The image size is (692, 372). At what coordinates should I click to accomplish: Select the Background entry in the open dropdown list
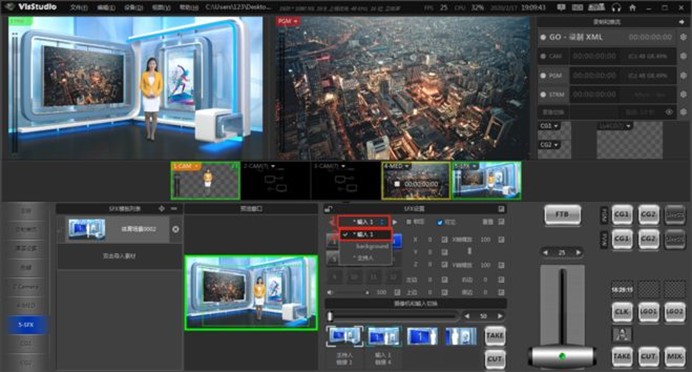point(372,246)
